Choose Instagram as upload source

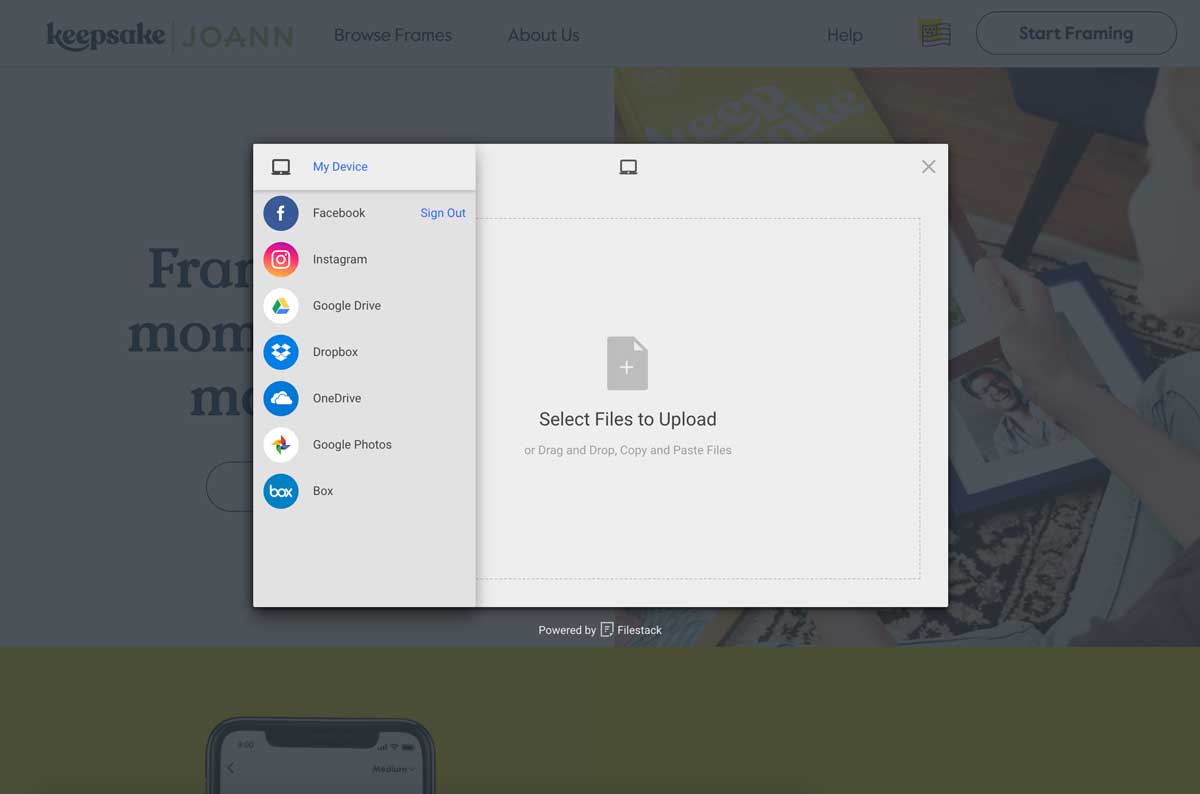(x=364, y=259)
